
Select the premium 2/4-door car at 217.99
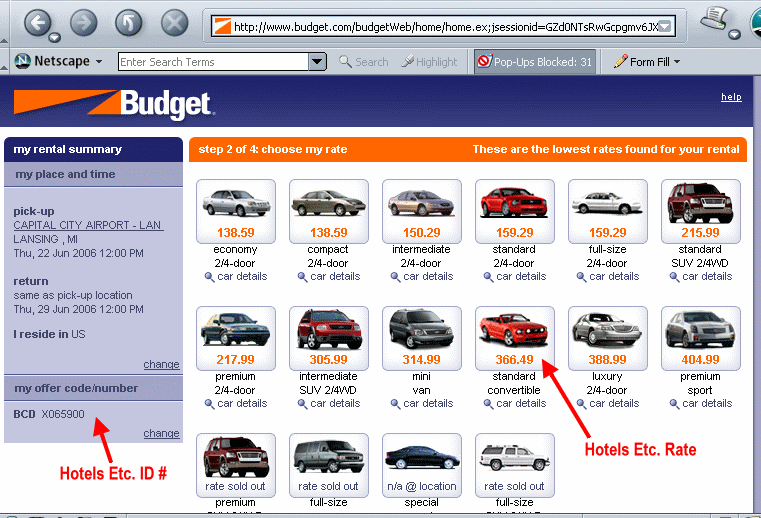tap(236, 338)
